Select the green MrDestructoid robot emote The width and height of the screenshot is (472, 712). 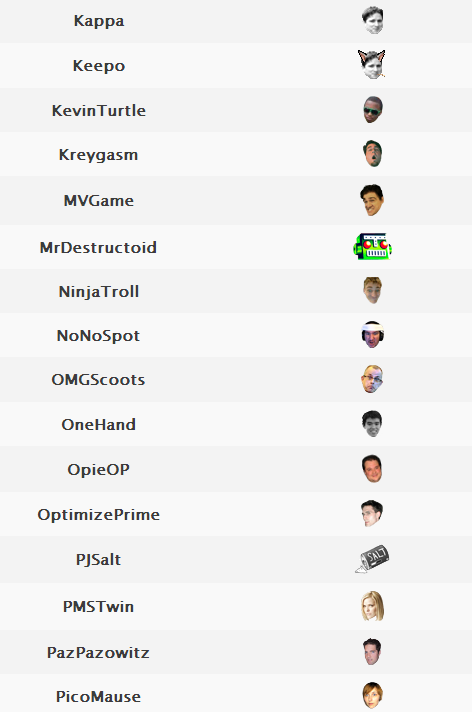click(373, 247)
